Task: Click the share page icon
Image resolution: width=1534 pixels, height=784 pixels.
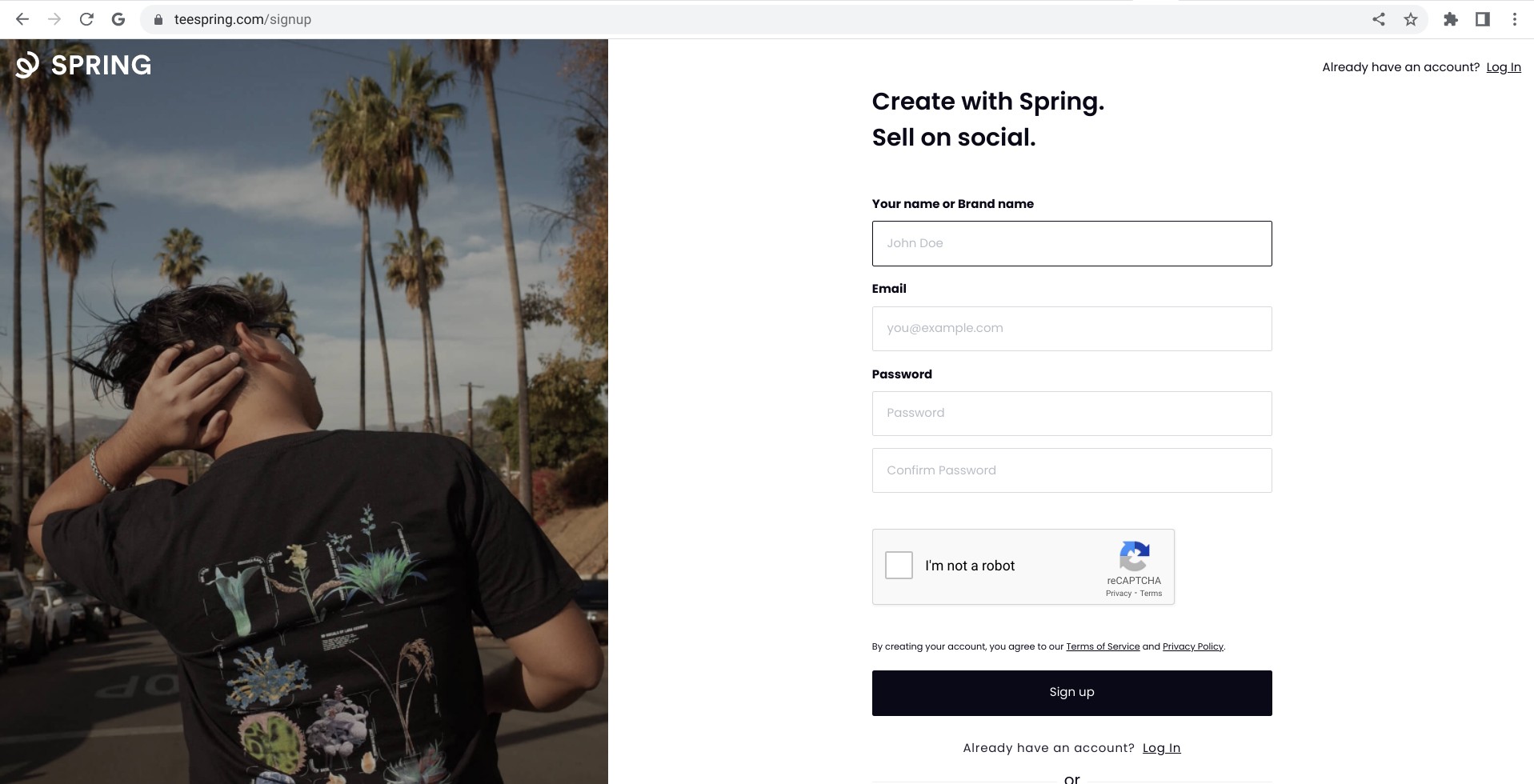Action: 1379,19
